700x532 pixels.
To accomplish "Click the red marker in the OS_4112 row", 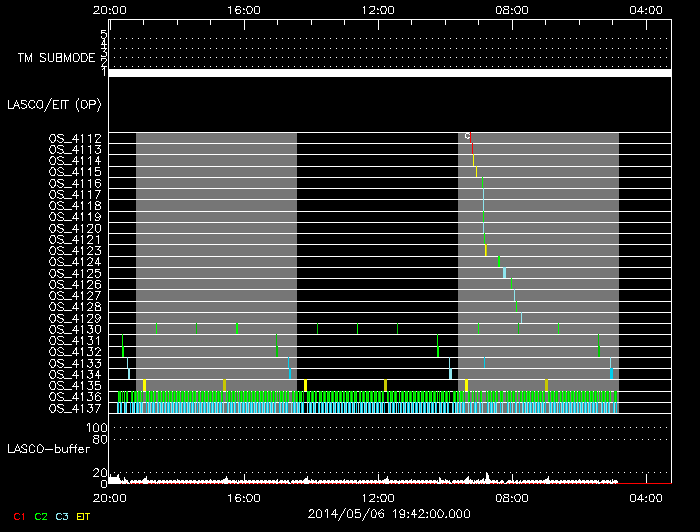I will tap(471, 142).
